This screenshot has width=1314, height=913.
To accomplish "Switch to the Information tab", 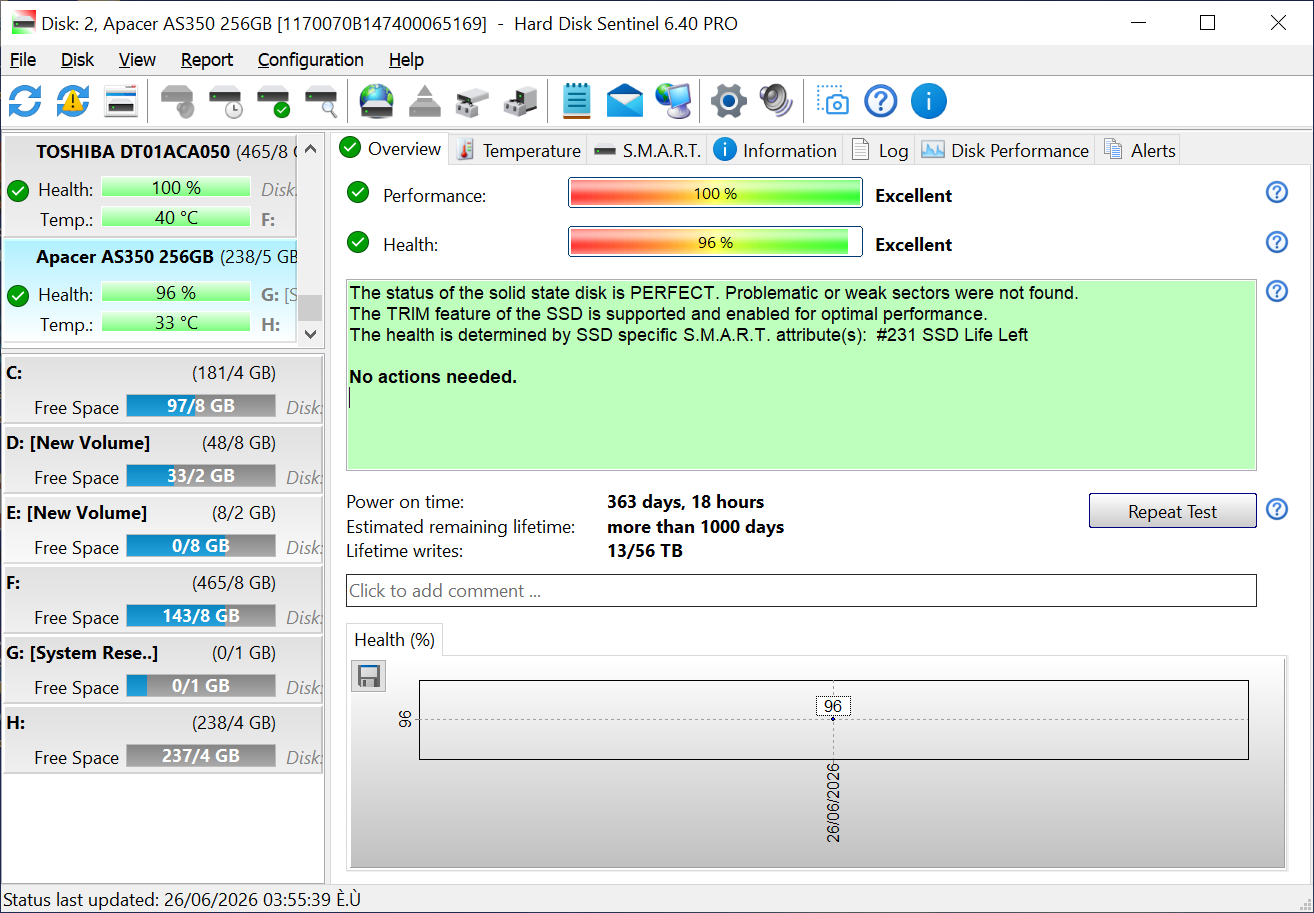I will (x=775, y=150).
